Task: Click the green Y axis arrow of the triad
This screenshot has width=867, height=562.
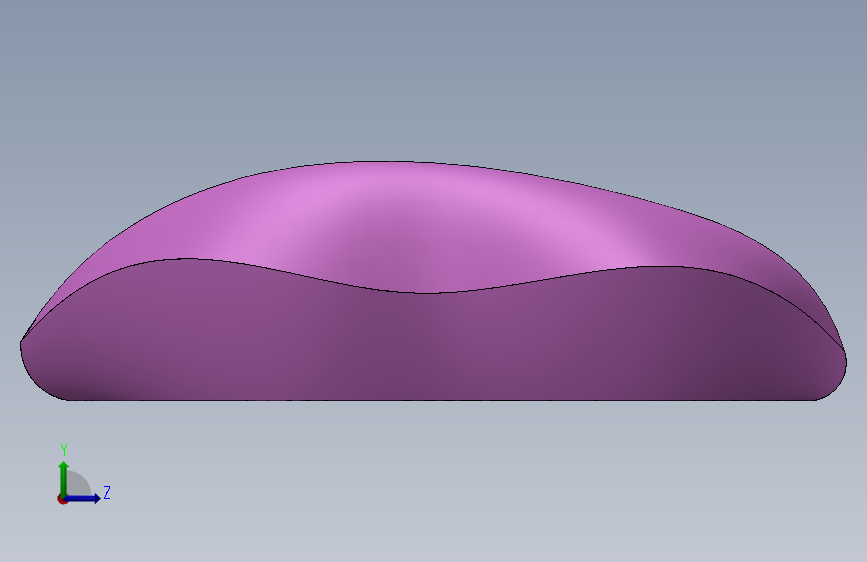Action: 64,478
